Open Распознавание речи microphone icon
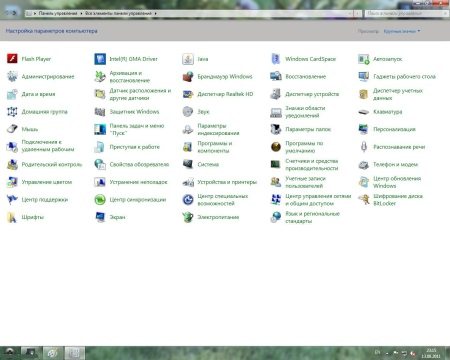 pyautogui.click(x=364, y=147)
